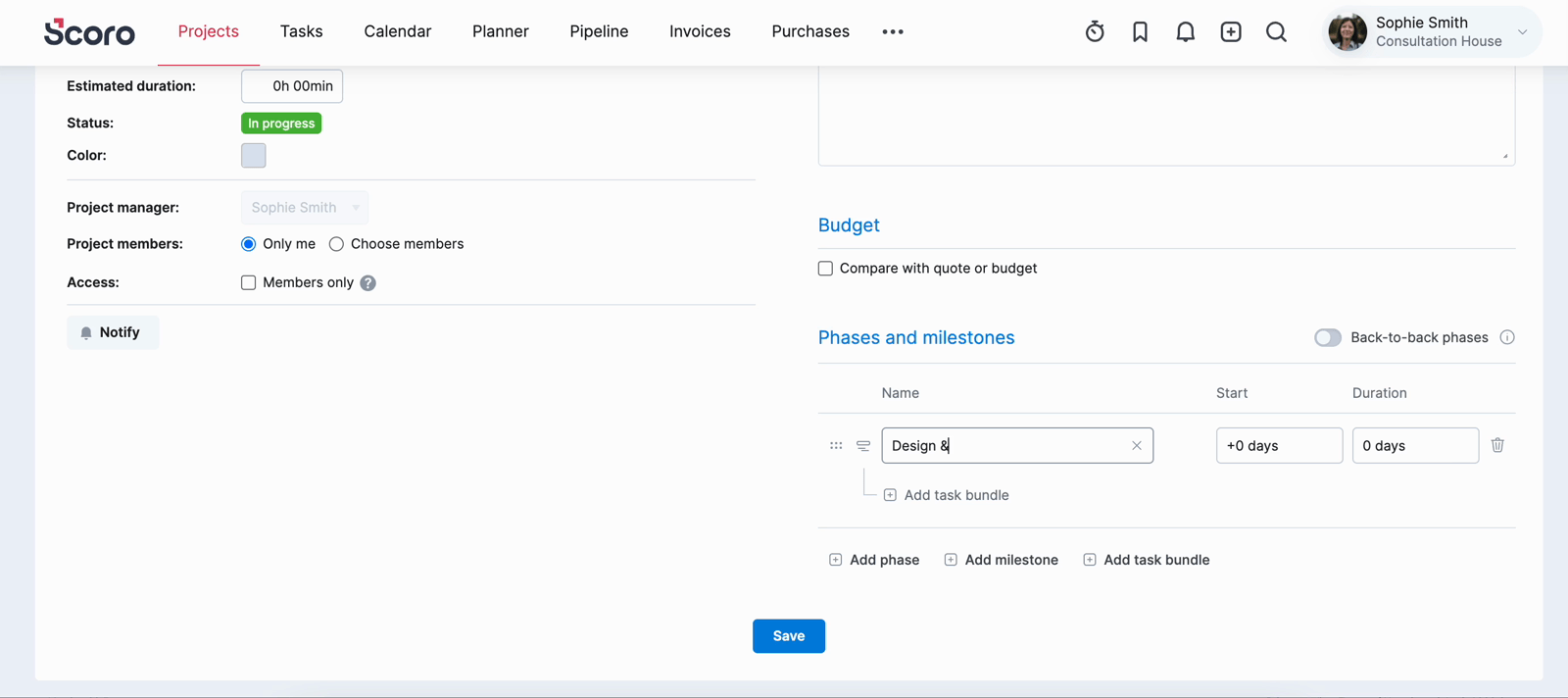Select the Choose members radio option
This screenshot has height=698, width=1568.
[336, 244]
